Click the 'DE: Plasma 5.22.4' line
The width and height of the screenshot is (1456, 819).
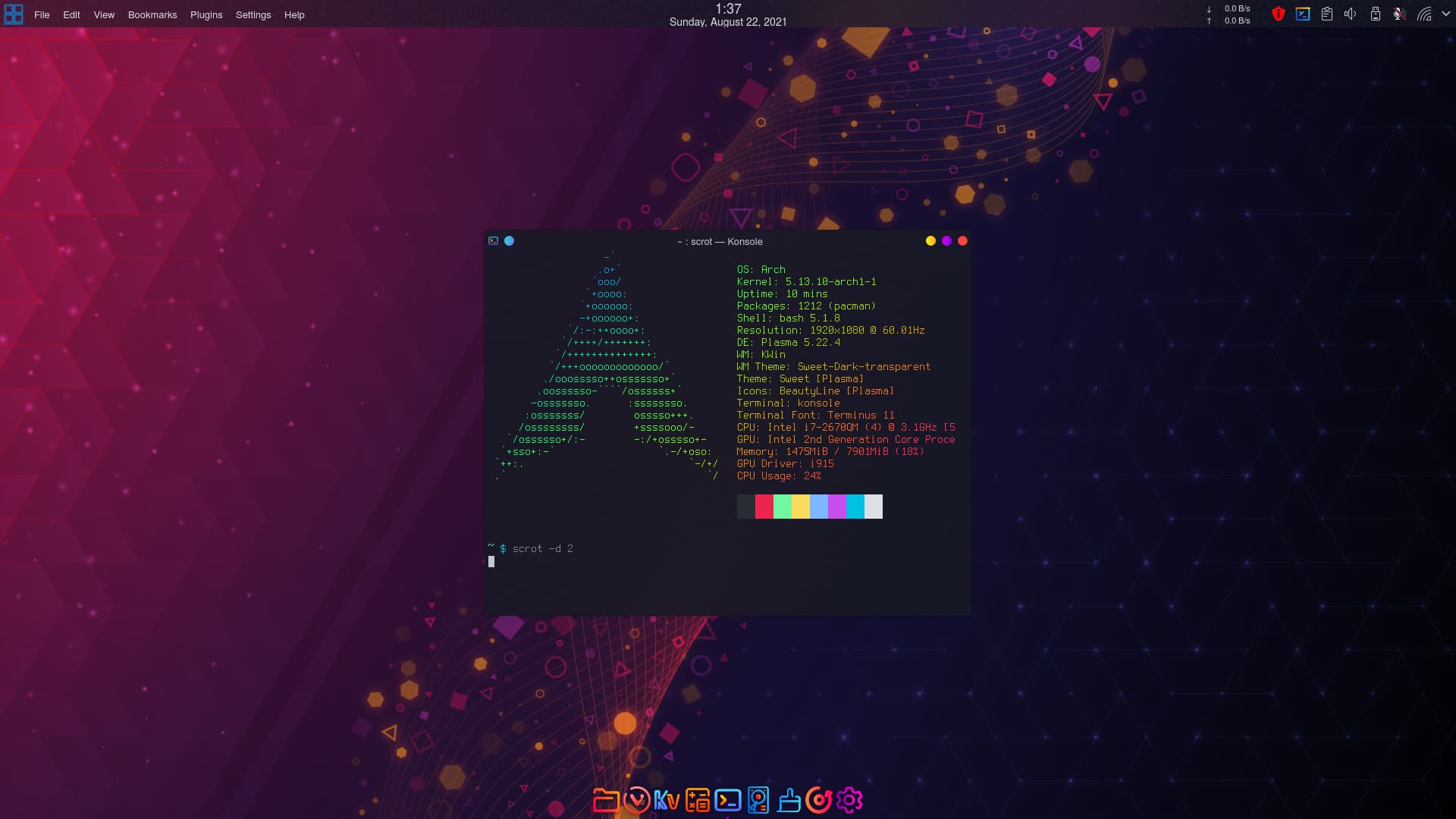[789, 342]
